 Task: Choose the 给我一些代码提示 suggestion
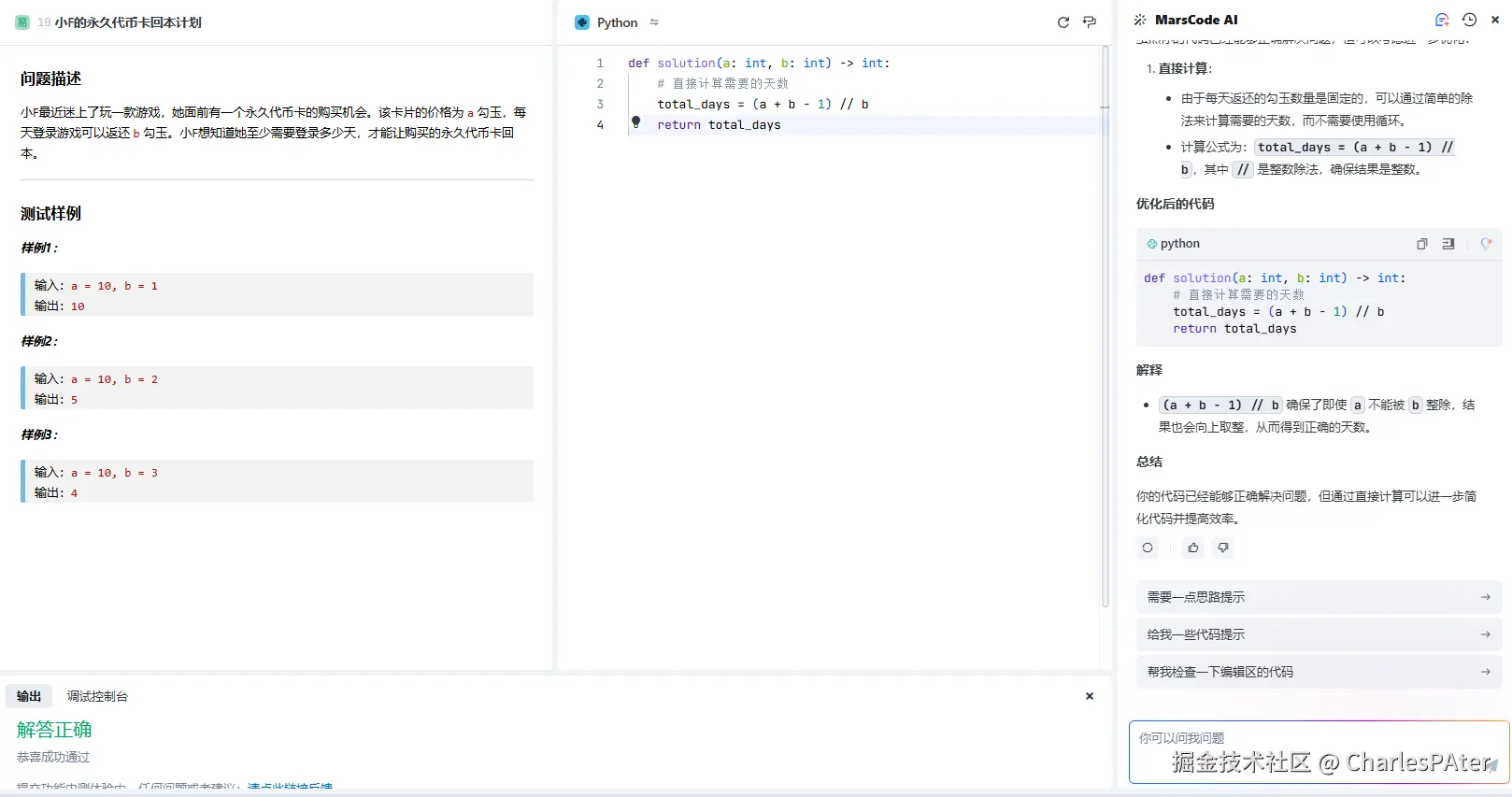coord(1319,634)
